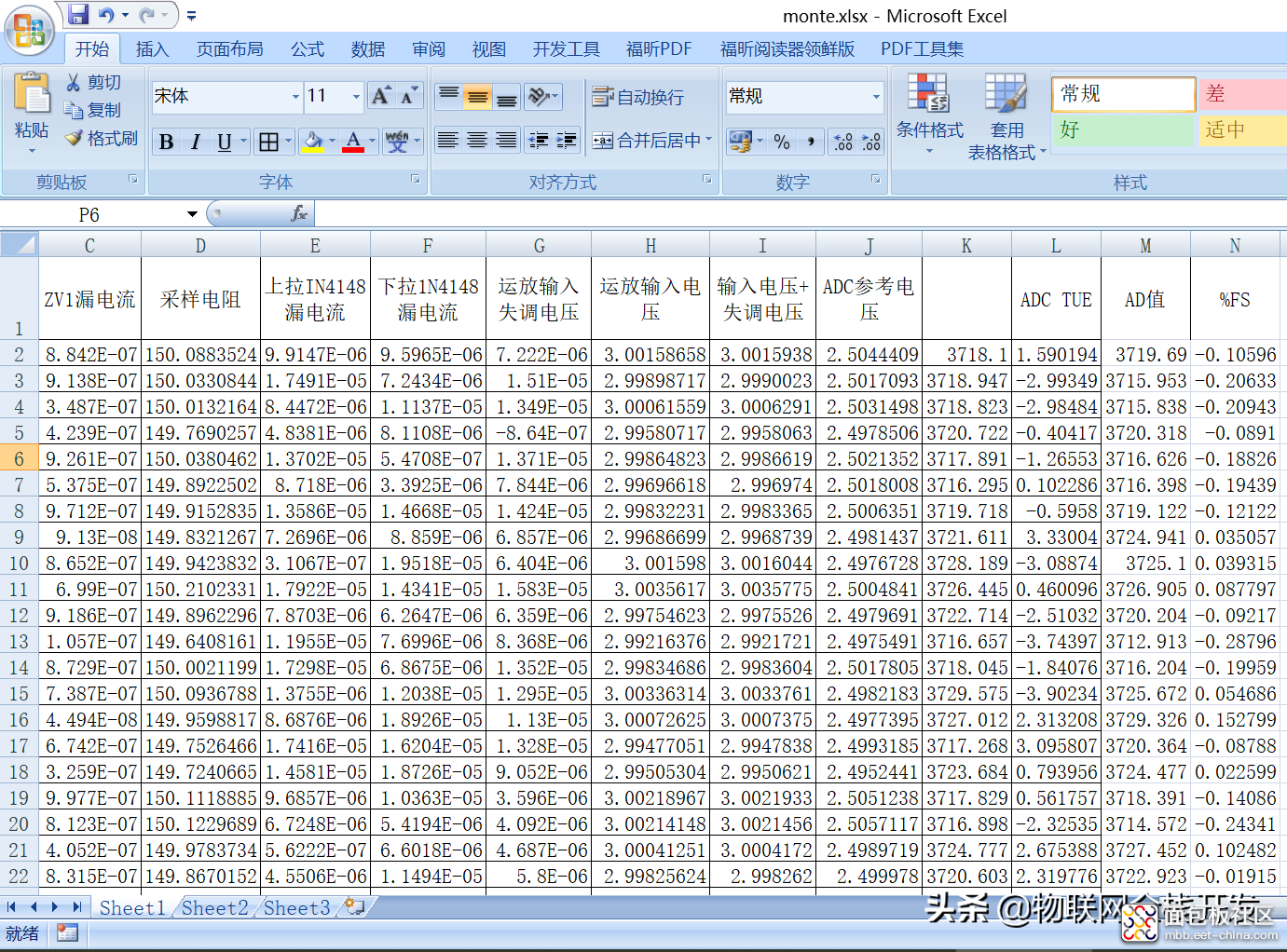The width and height of the screenshot is (1287, 952).
Task: Open fill color dropdown arrow
Action: point(331,142)
